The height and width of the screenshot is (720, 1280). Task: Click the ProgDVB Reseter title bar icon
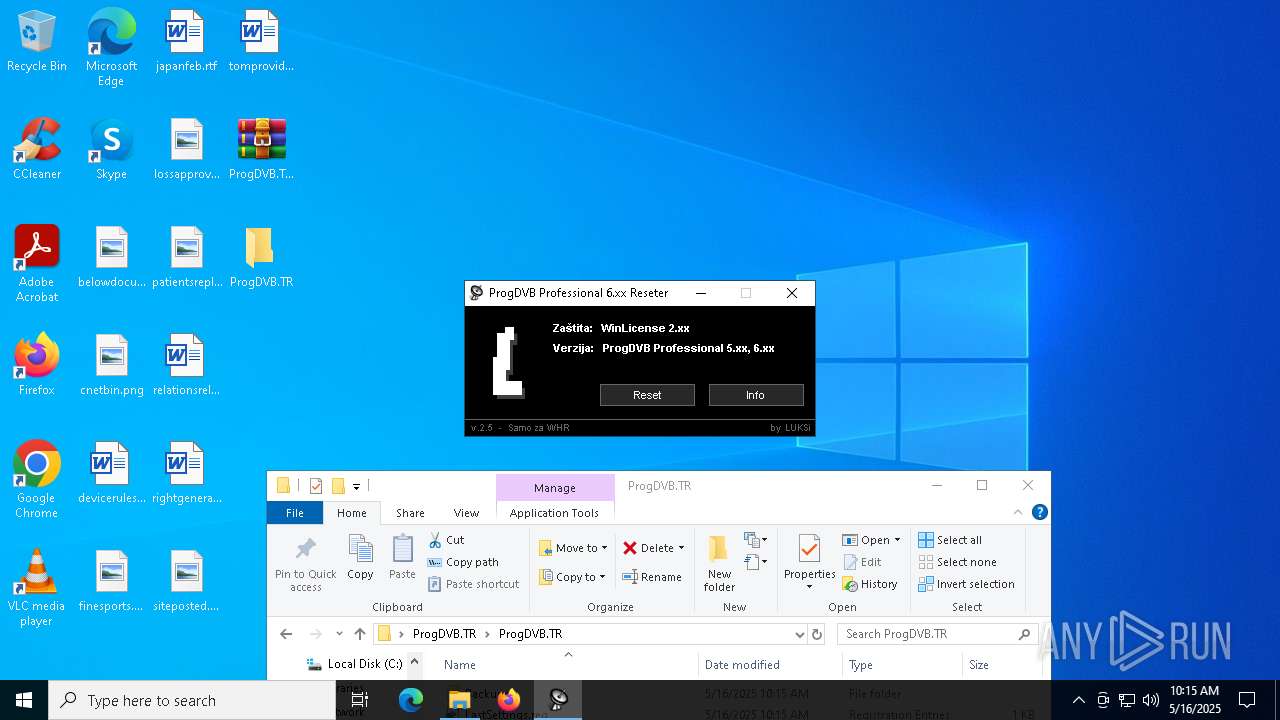[477, 293]
